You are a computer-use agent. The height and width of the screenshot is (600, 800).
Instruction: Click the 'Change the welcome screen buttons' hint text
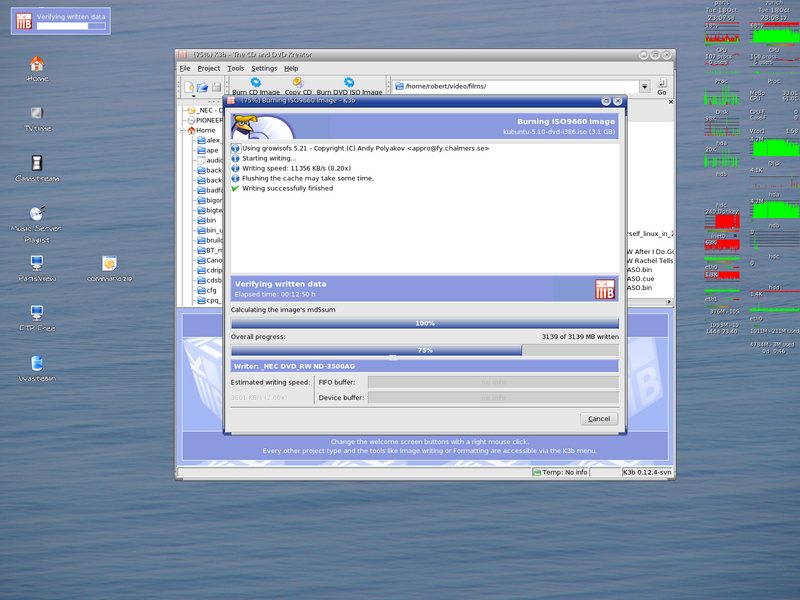pyautogui.click(x=430, y=442)
